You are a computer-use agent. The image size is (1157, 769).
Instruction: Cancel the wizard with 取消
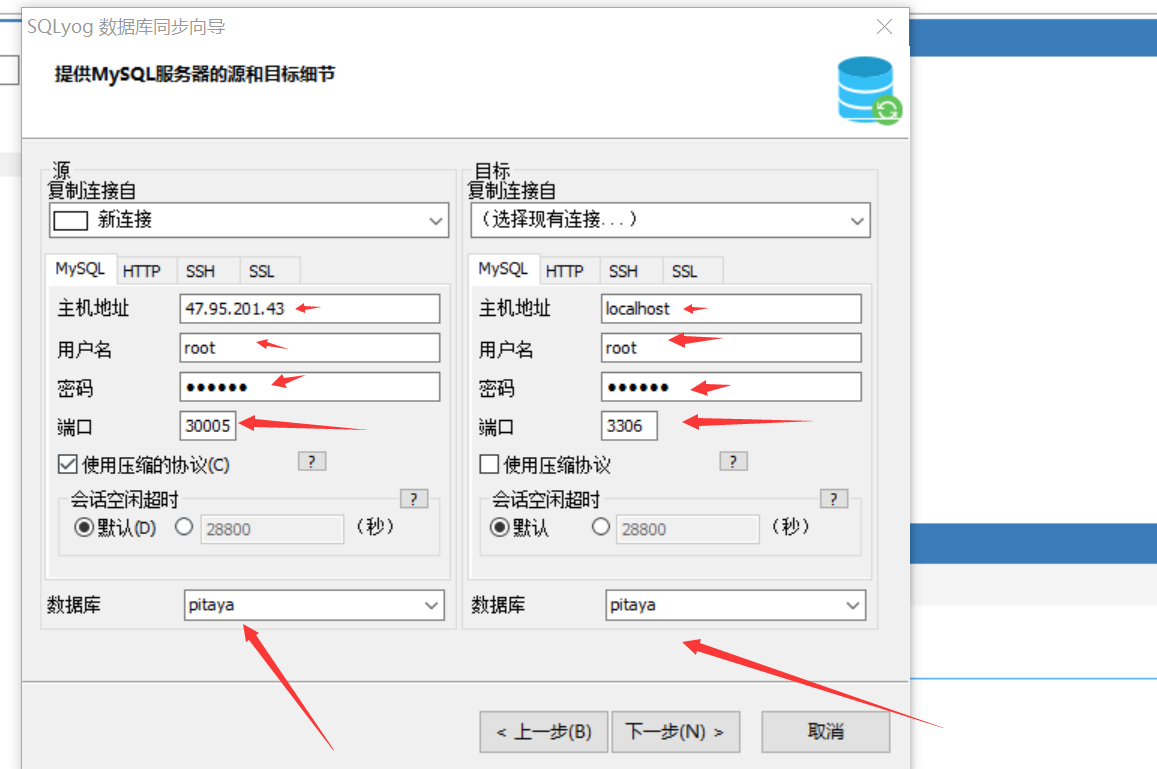826,731
